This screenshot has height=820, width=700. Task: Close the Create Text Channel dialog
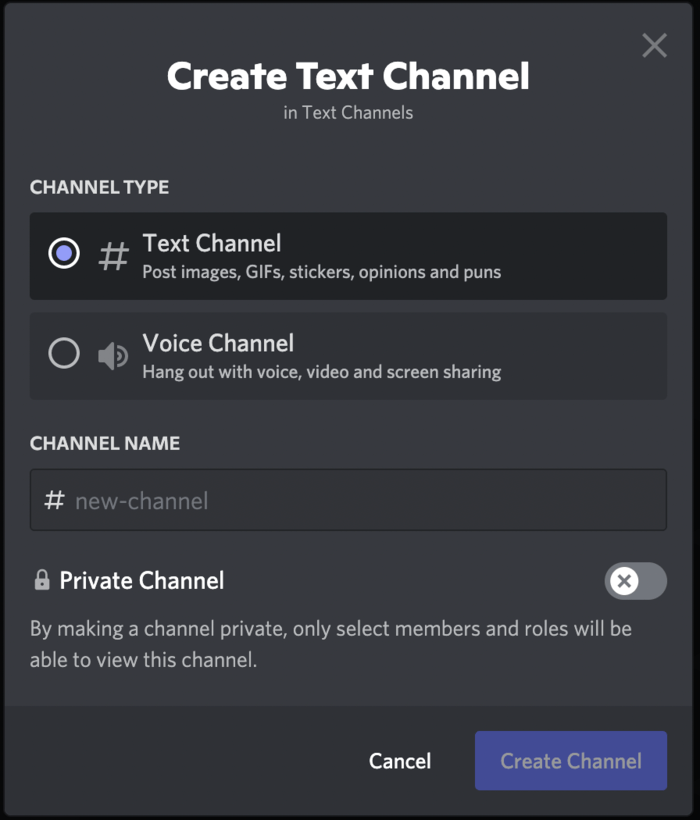point(654,45)
